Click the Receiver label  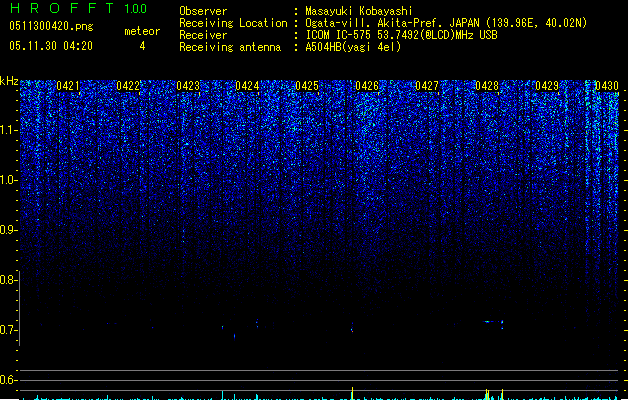203,35
